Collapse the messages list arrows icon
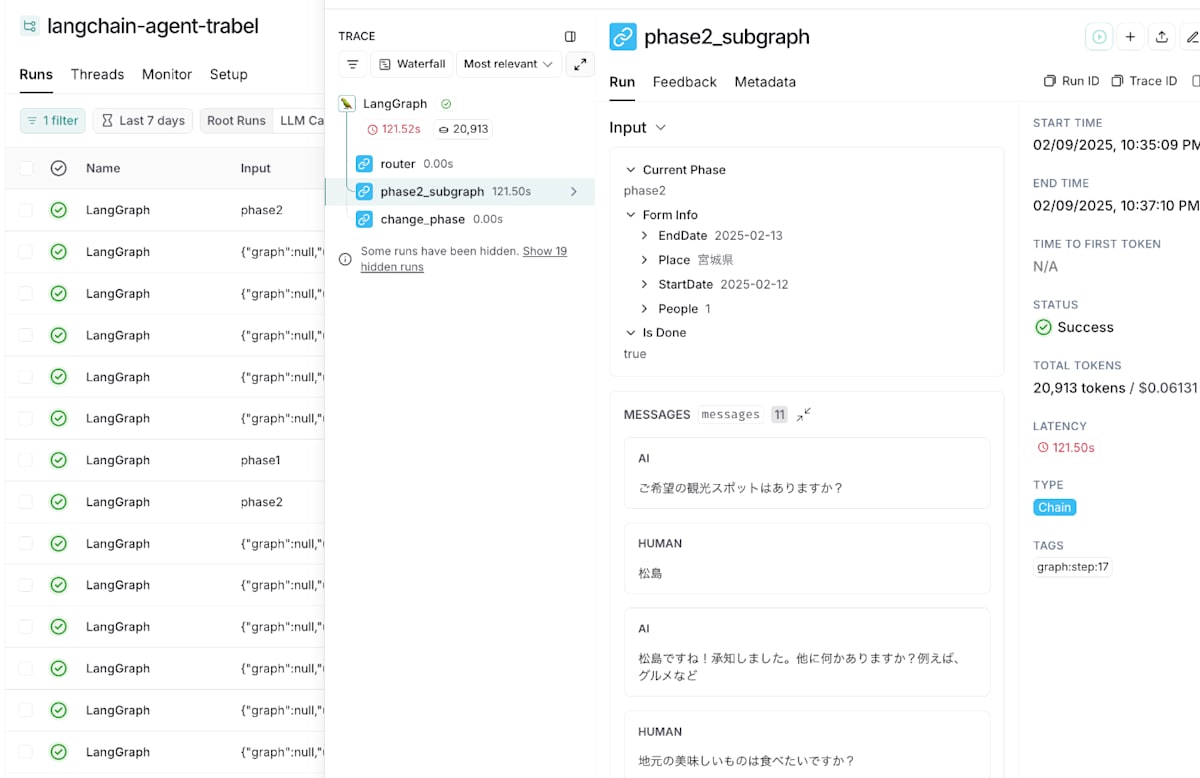Viewport: 1200px width, 778px height. click(x=804, y=414)
